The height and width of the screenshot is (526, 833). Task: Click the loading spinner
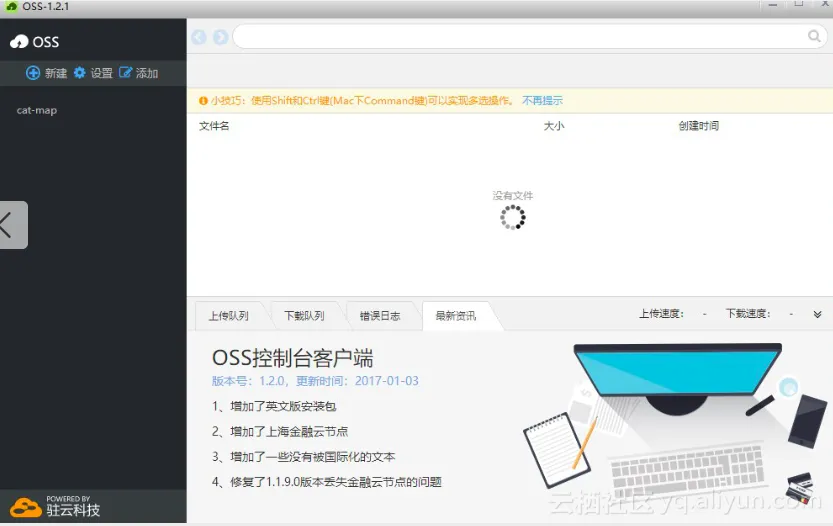click(513, 217)
